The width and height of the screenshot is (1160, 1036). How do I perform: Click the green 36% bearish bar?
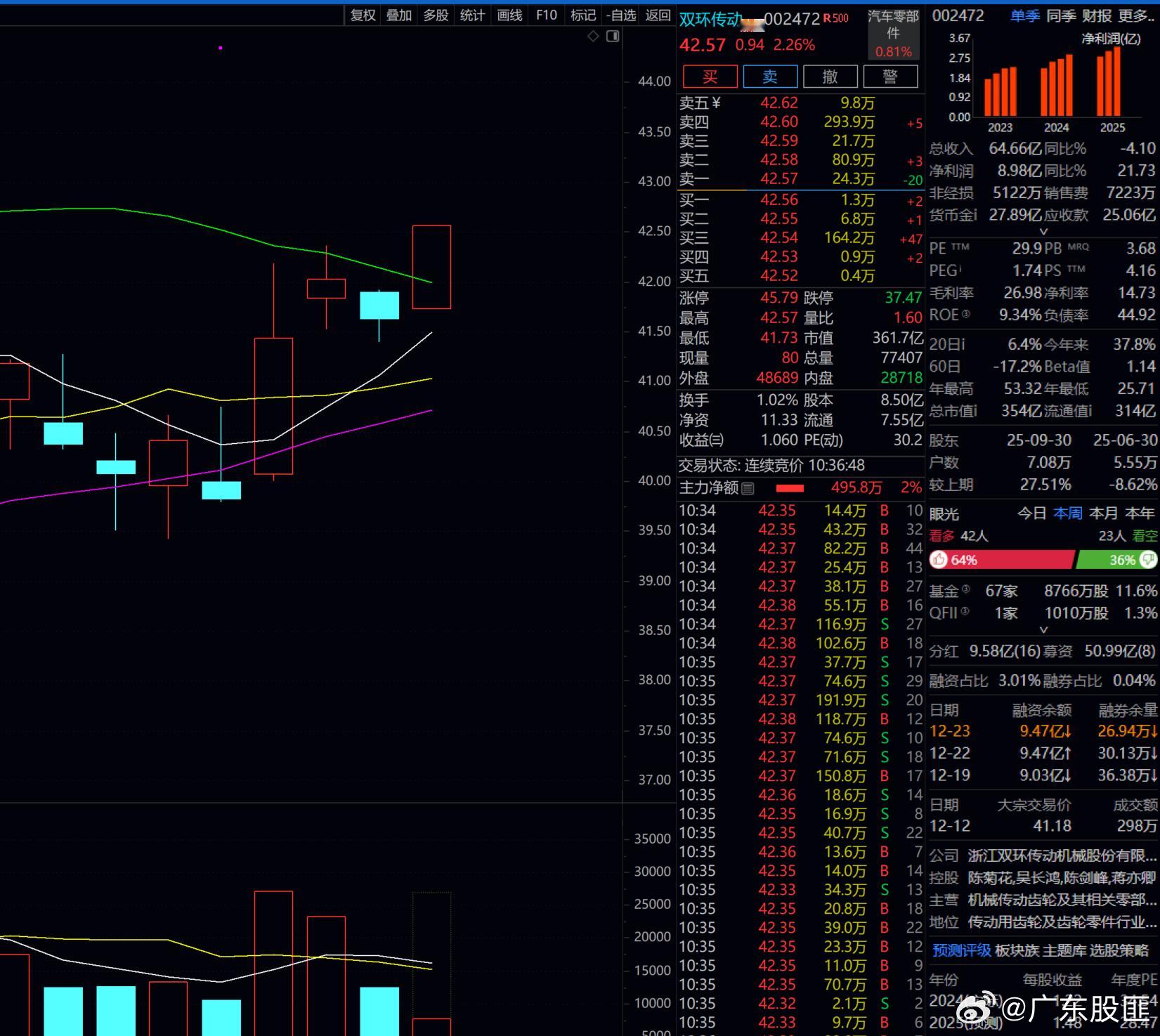pyautogui.click(x=1116, y=560)
